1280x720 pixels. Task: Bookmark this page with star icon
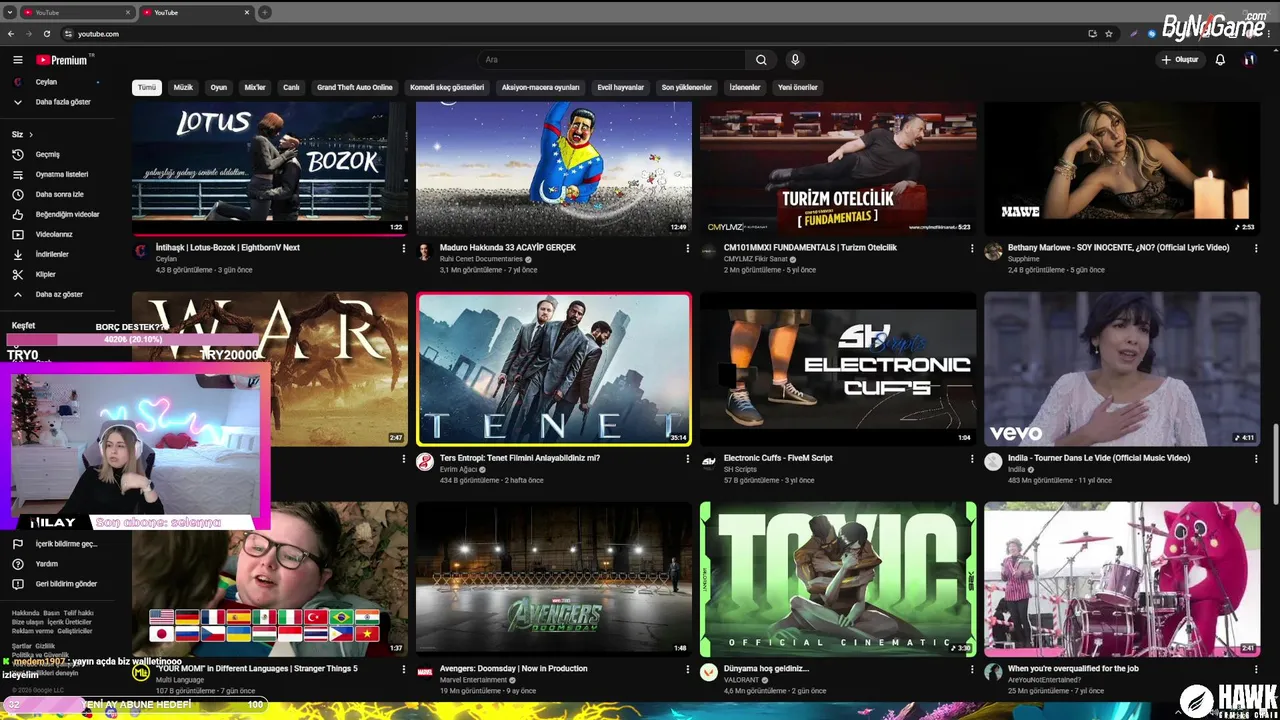[x=1109, y=33]
